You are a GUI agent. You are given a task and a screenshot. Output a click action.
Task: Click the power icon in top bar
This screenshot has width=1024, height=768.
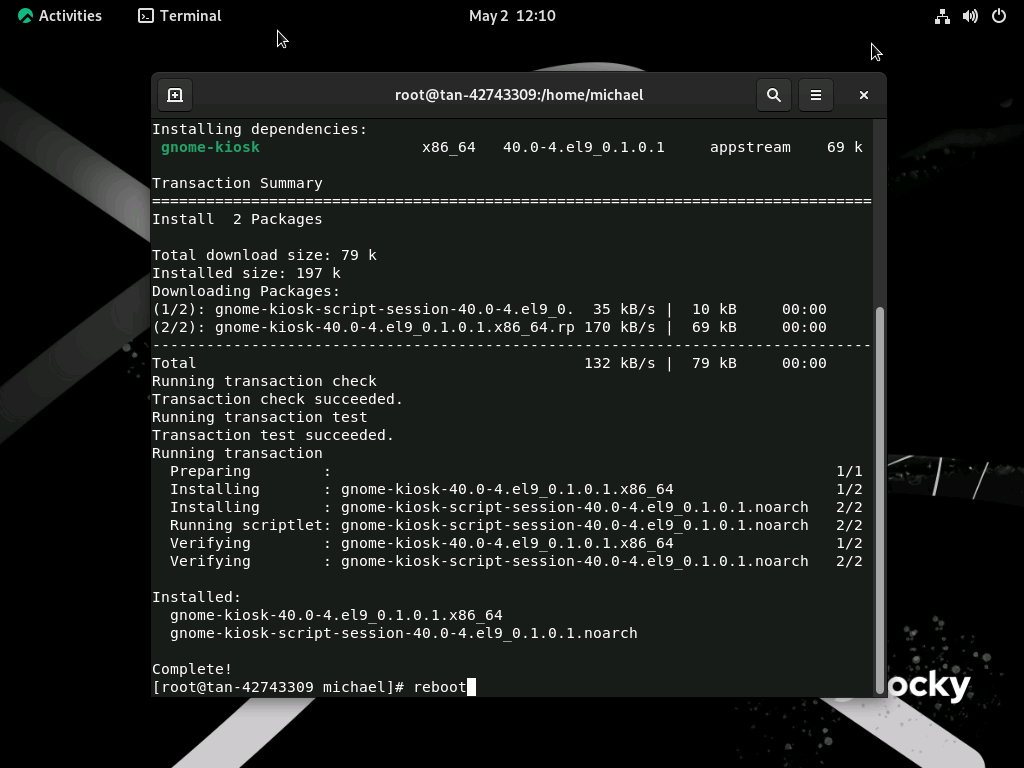(998, 16)
